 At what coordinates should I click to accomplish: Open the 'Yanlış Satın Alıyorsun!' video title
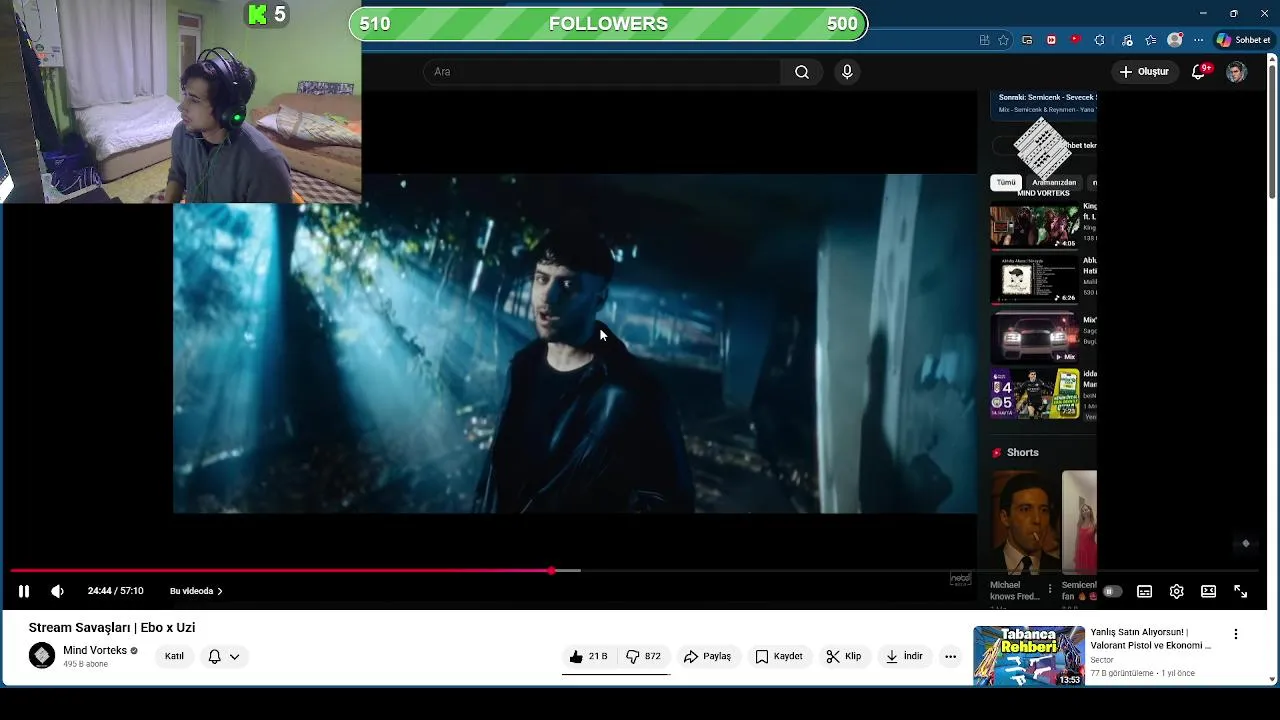[x=1151, y=639]
